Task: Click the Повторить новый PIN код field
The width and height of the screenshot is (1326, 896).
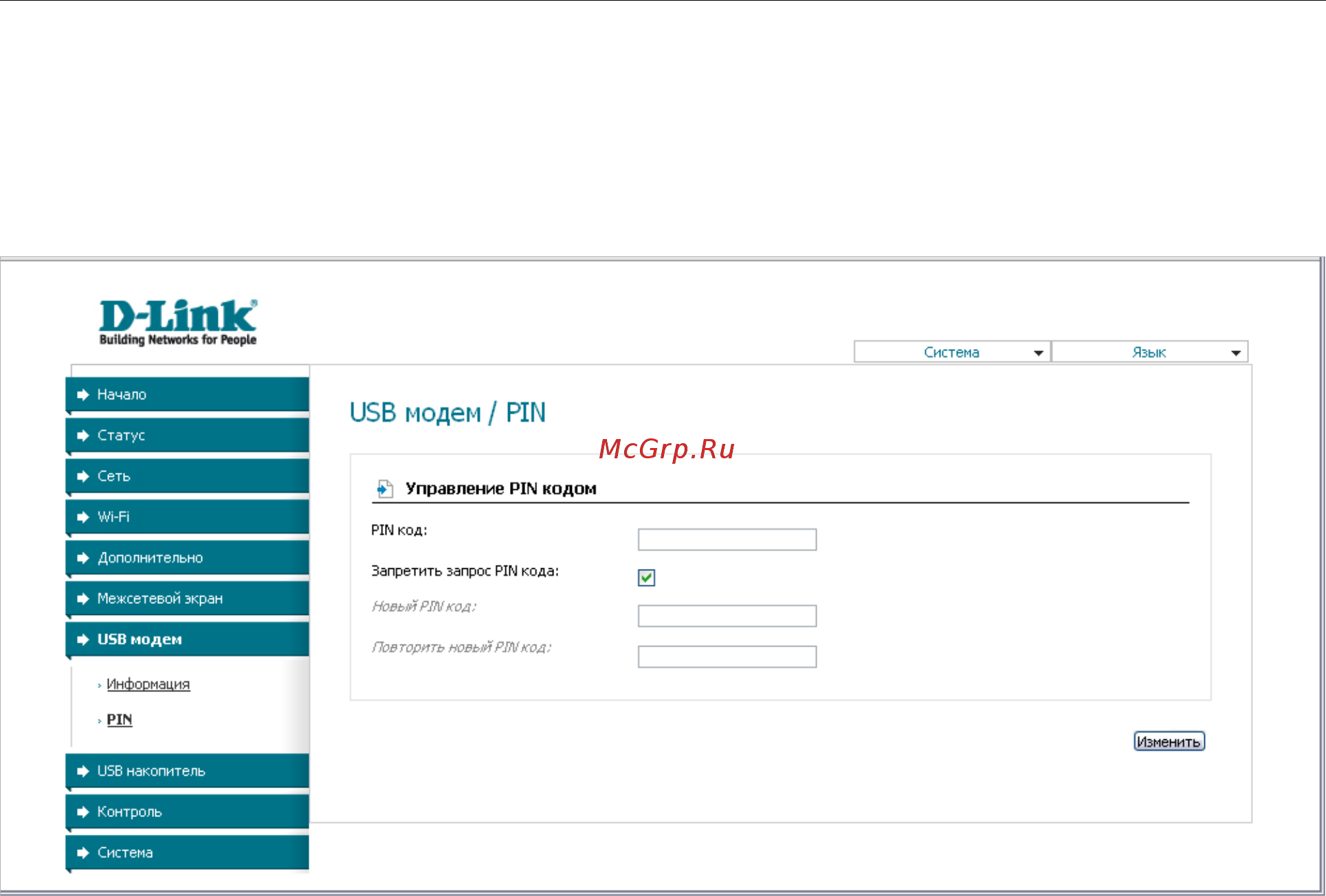Action: point(727,657)
